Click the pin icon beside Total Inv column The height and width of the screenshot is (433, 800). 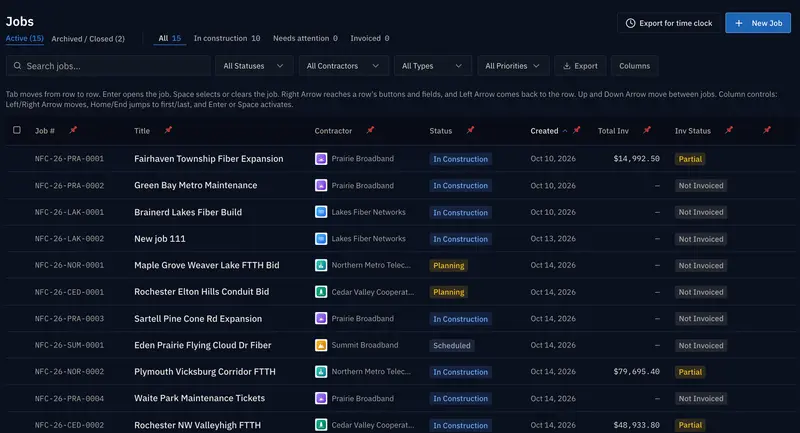tap(647, 130)
